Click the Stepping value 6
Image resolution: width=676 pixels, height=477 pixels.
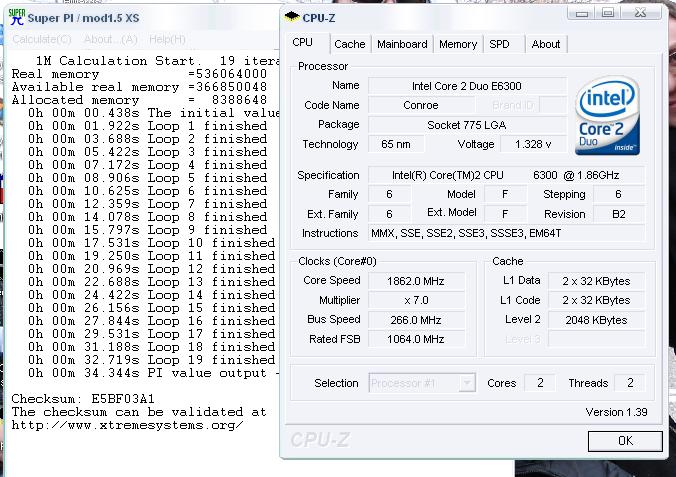(x=619, y=195)
